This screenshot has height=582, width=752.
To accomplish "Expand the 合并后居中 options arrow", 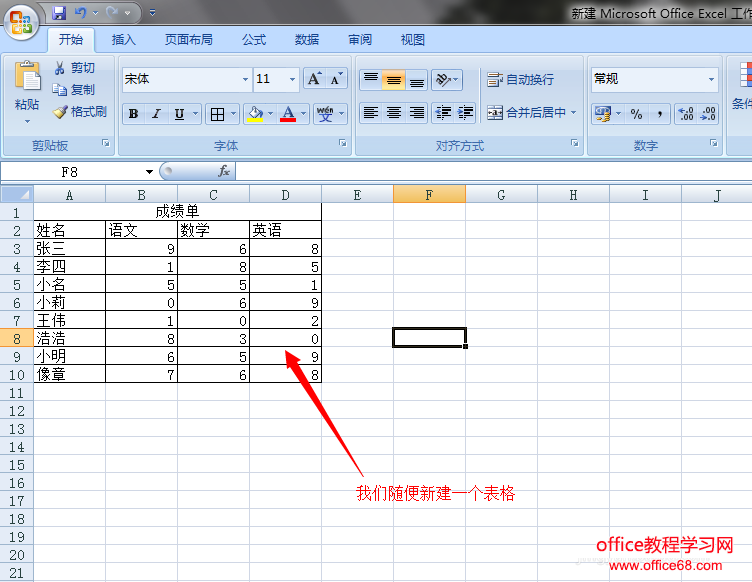I will coord(573,113).
